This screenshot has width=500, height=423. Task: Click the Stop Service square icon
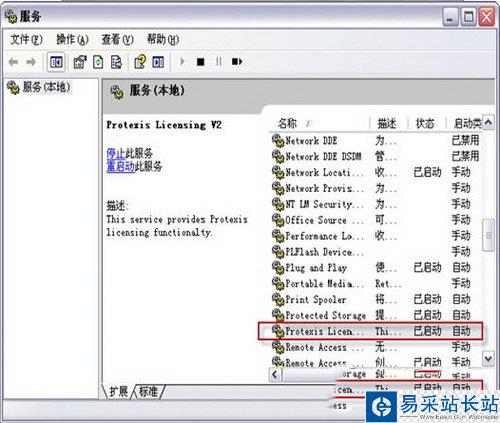point(200,62)
